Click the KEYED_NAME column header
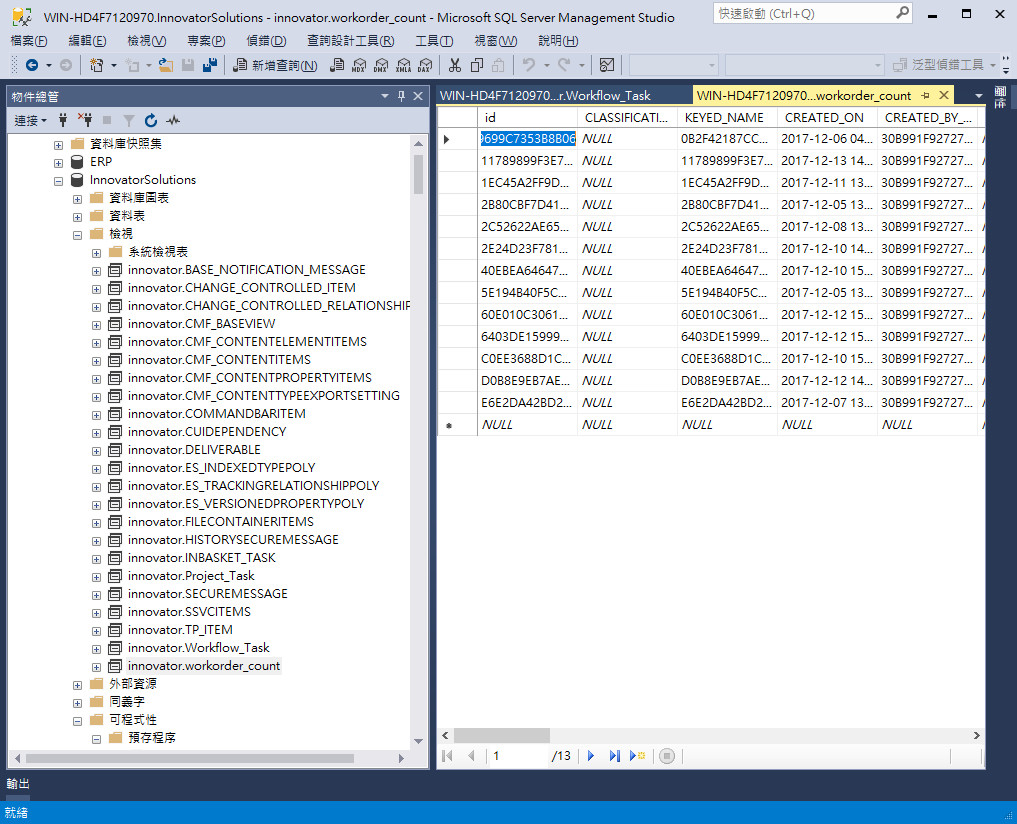 (x=727, y=117)
